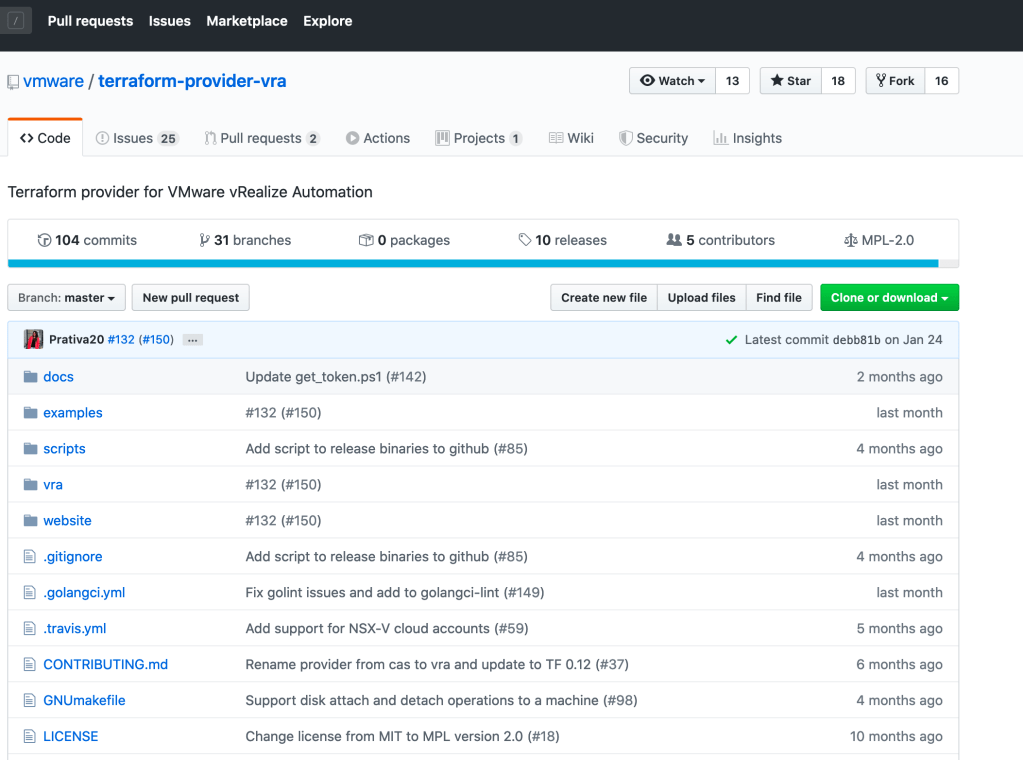Click the .gitignore file icon

pyautogui.click(x=29, y=557)
